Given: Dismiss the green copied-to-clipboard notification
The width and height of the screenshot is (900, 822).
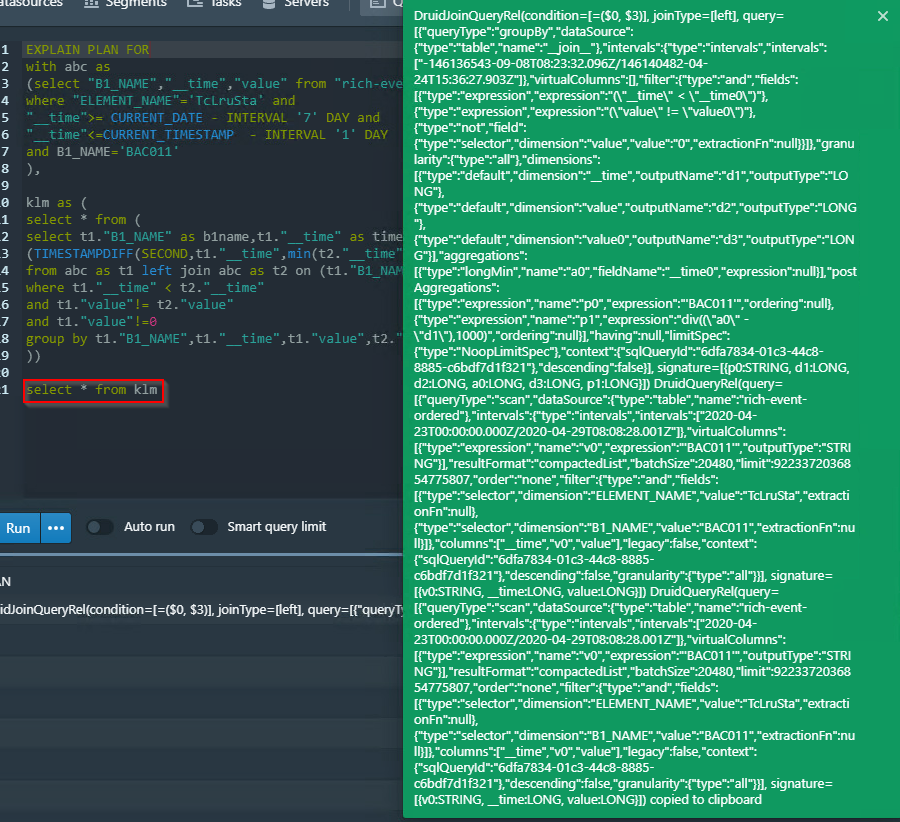Looking at the screenshot, I should [883, 16].
